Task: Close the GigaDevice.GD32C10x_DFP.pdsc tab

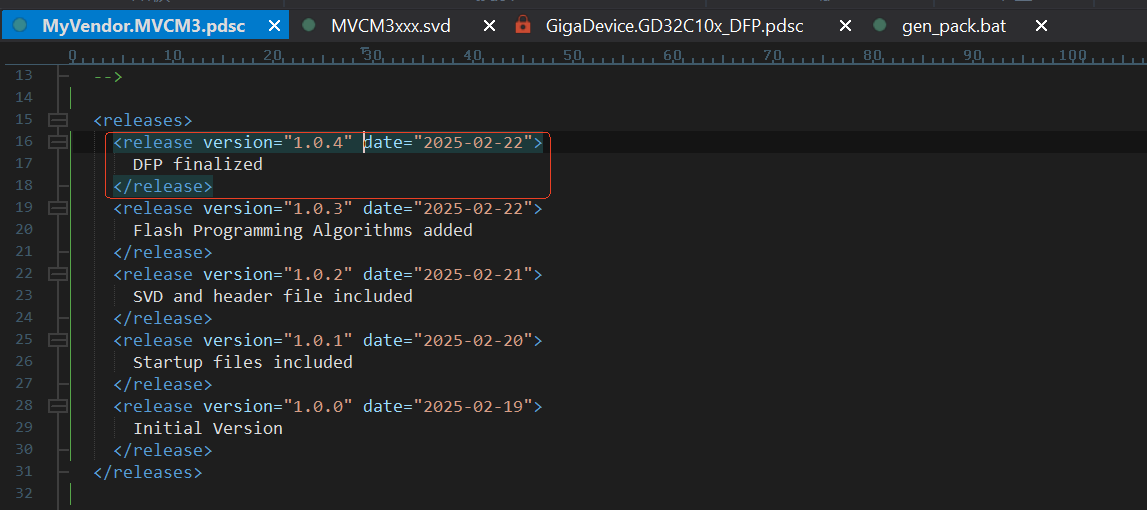Action: [x=845, y=25]
